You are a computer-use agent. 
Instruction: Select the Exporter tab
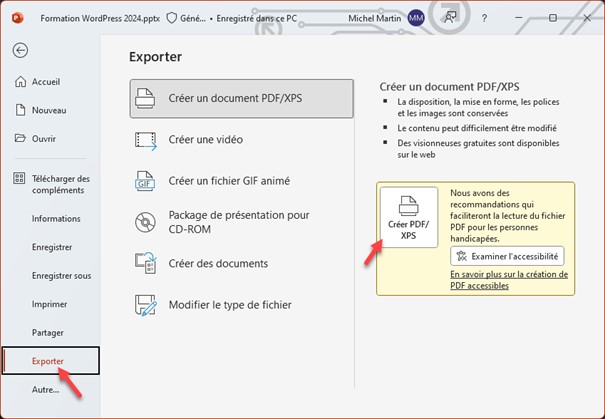[x=50, y=360]
